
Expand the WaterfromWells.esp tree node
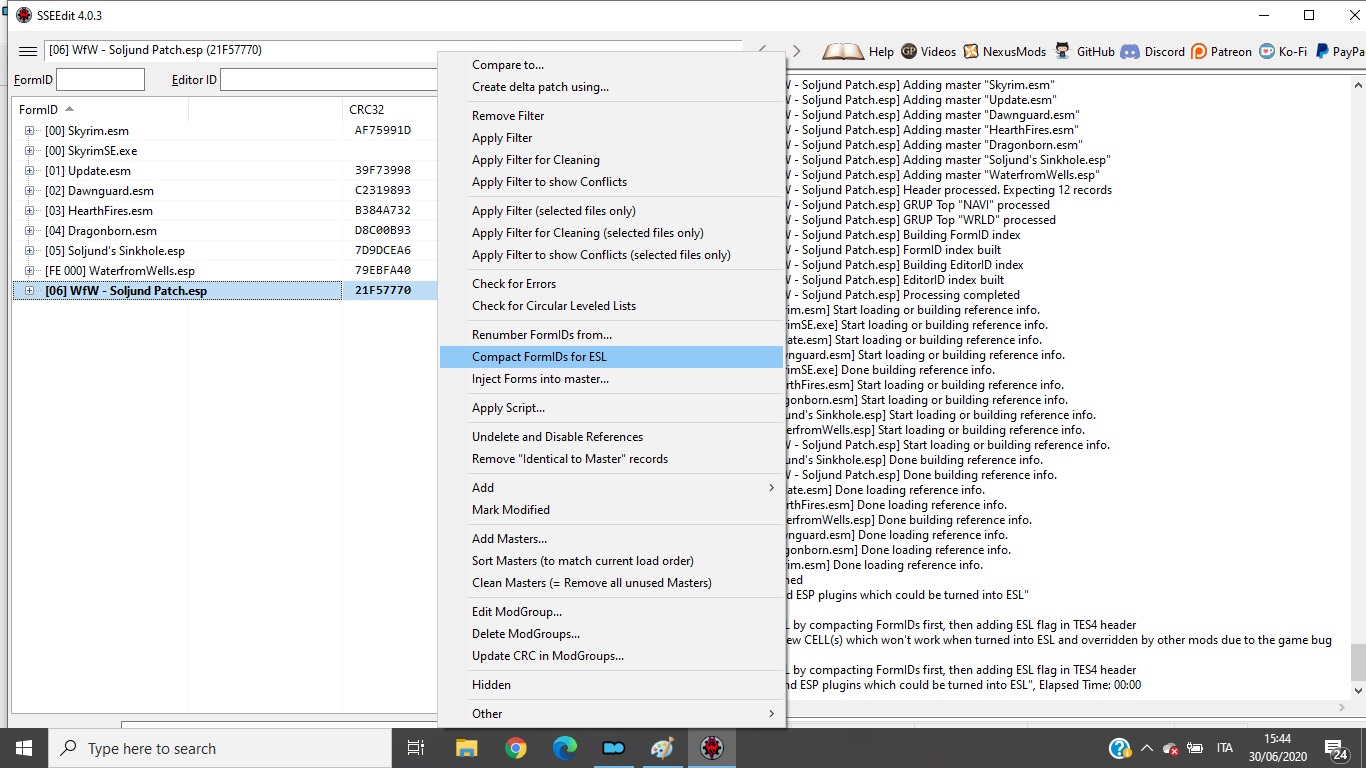click(30, 271)
